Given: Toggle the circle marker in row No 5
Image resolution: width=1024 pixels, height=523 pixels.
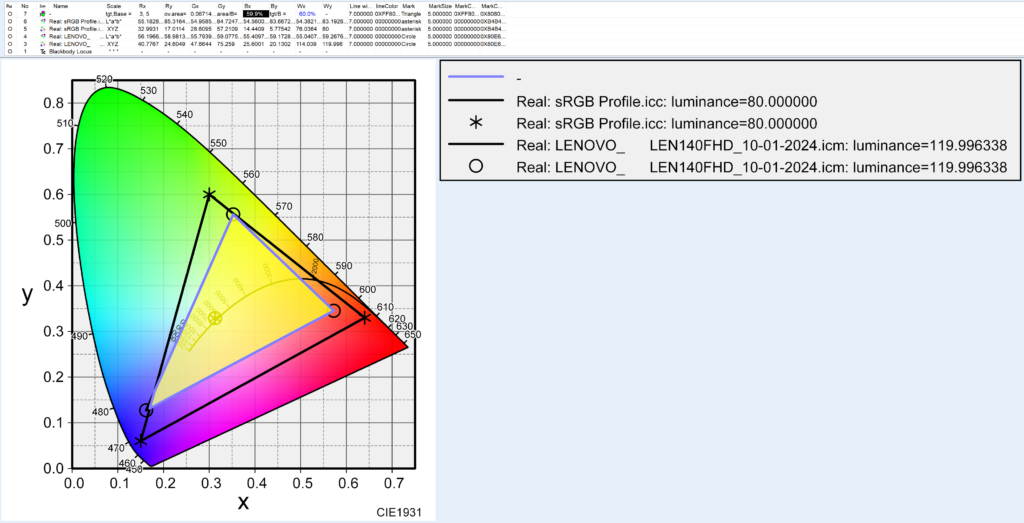Looking at the screenshot, I should coord(10,29).
